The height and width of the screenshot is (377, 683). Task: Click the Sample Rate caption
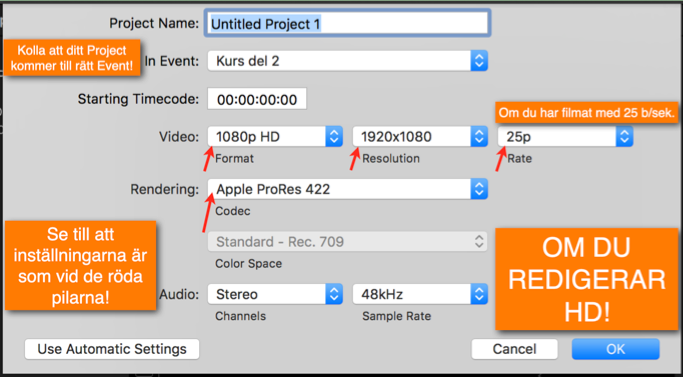[396, 316]
